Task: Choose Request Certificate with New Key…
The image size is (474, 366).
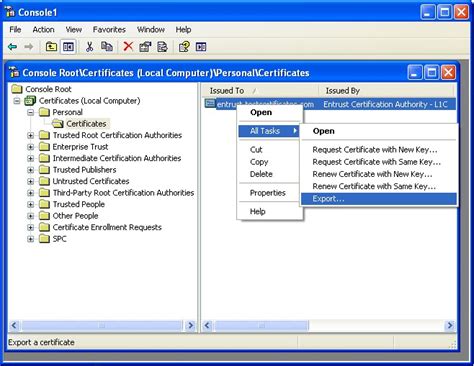Action: 379,150
